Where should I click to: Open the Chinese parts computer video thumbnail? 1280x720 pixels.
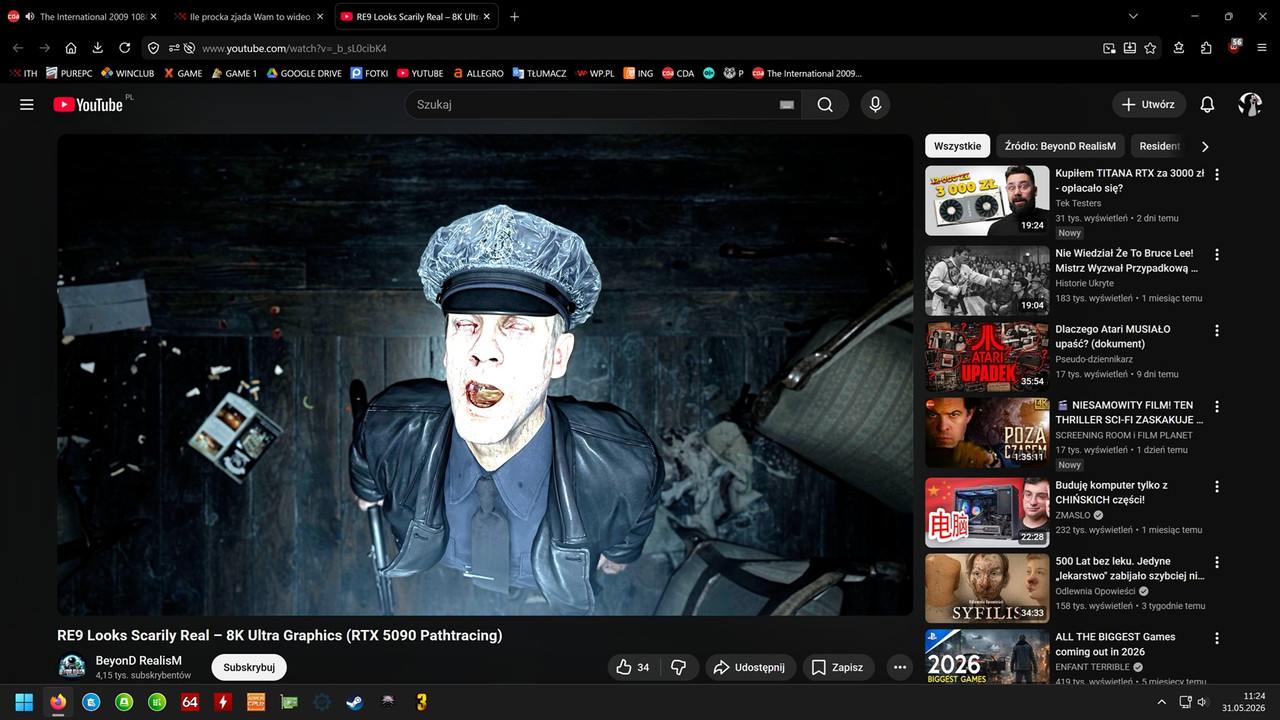click(x=987, y=513)
